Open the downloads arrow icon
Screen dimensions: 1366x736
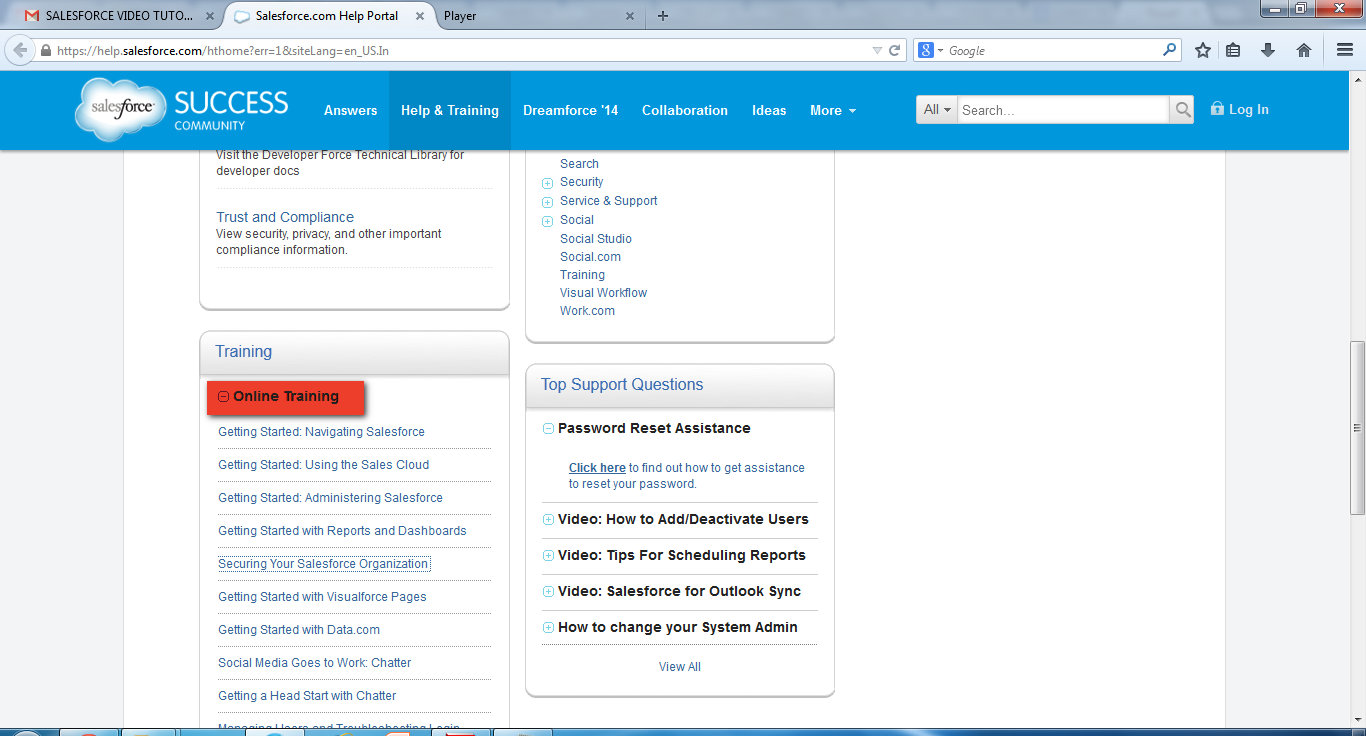pos(1268,50)
